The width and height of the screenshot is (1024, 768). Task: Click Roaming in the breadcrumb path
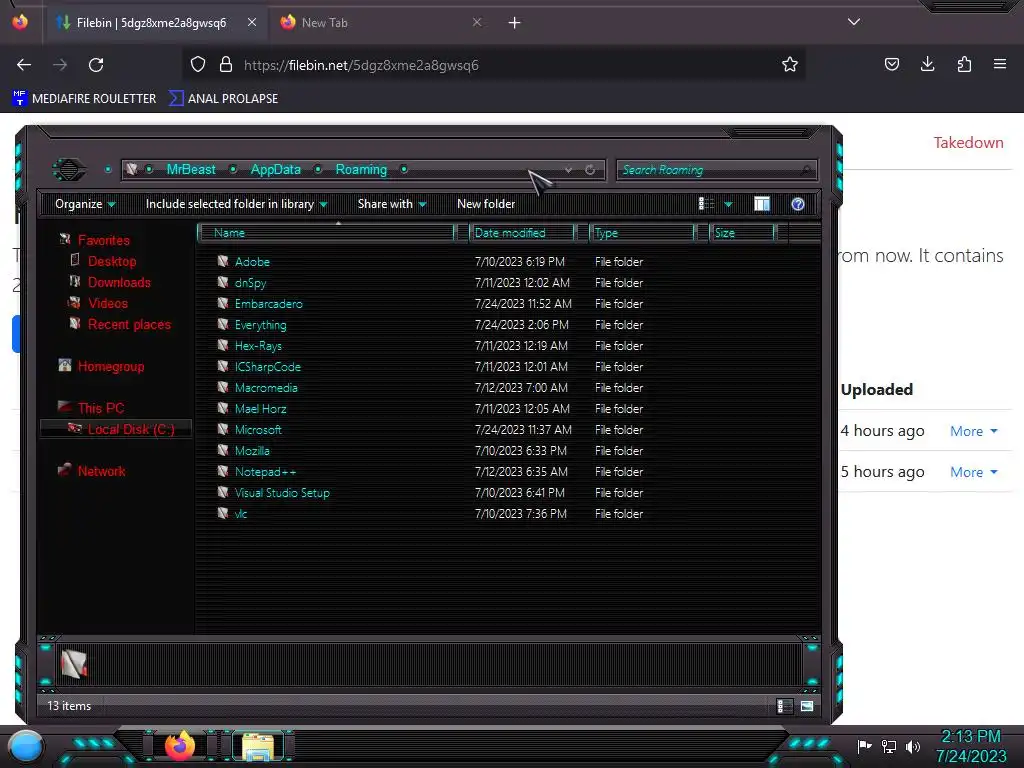tap(361, 170)
